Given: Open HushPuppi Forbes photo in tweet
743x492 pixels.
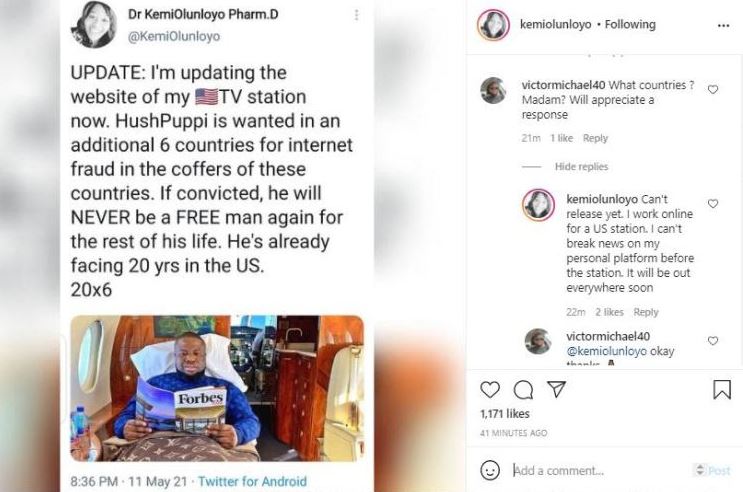Looking at the screenshot, I should [217, 388].
